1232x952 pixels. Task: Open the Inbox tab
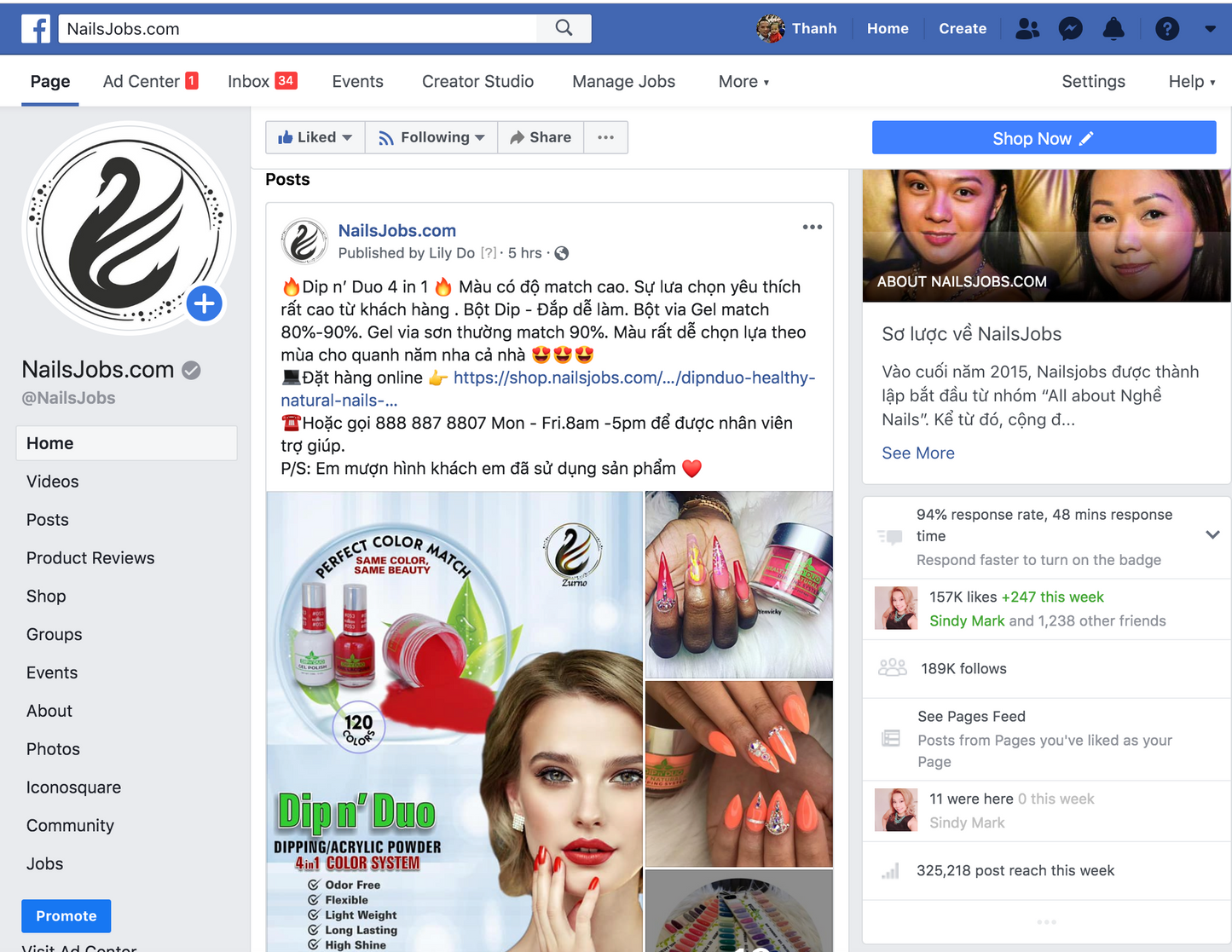(262, 82)
